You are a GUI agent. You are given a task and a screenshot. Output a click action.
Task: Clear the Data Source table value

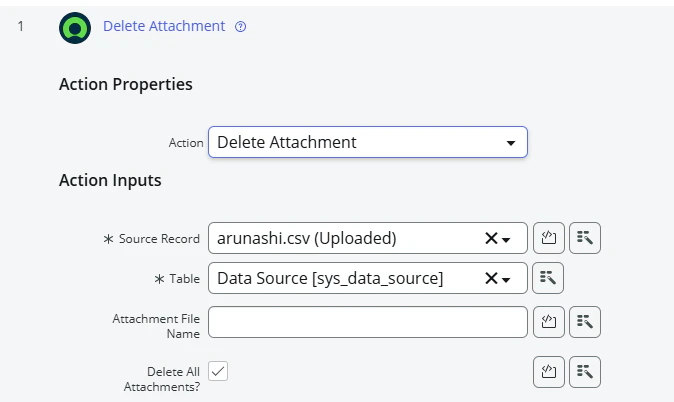491,278
